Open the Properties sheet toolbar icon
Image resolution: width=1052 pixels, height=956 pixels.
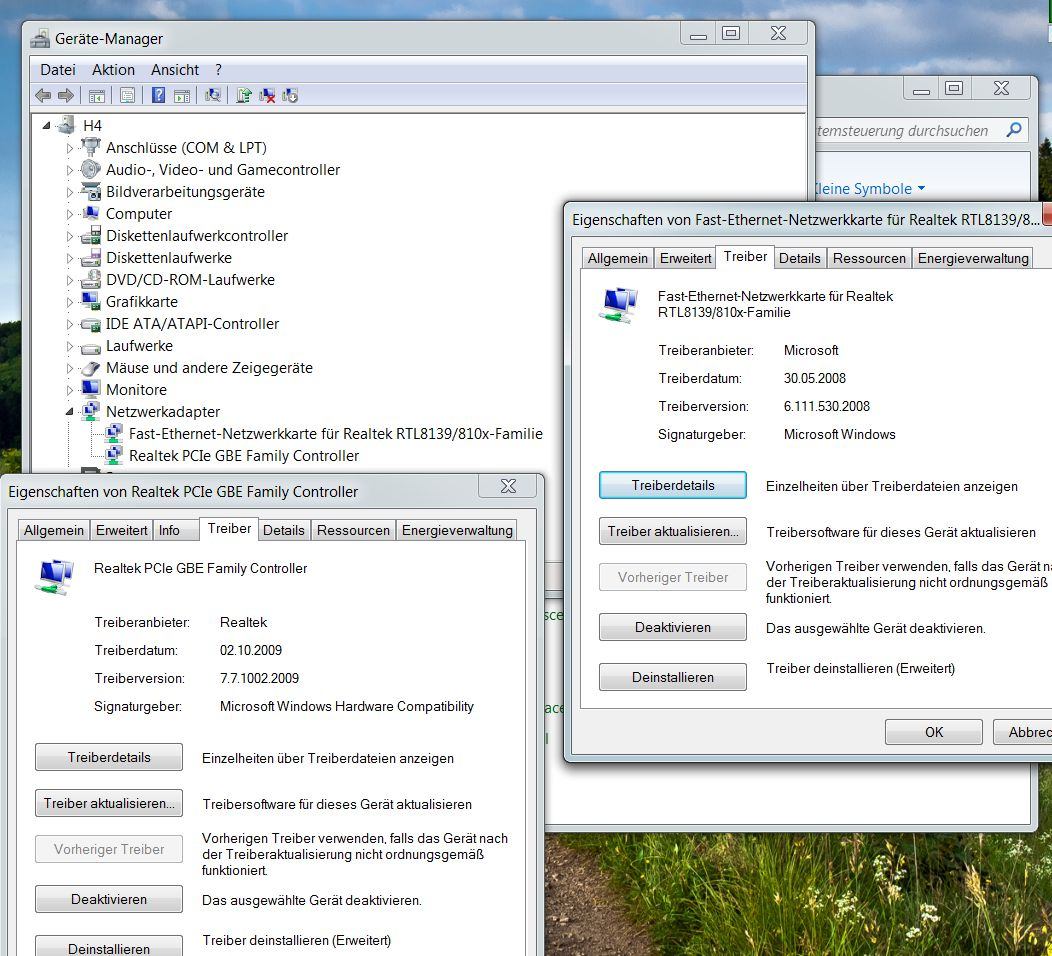pos(127,95)
